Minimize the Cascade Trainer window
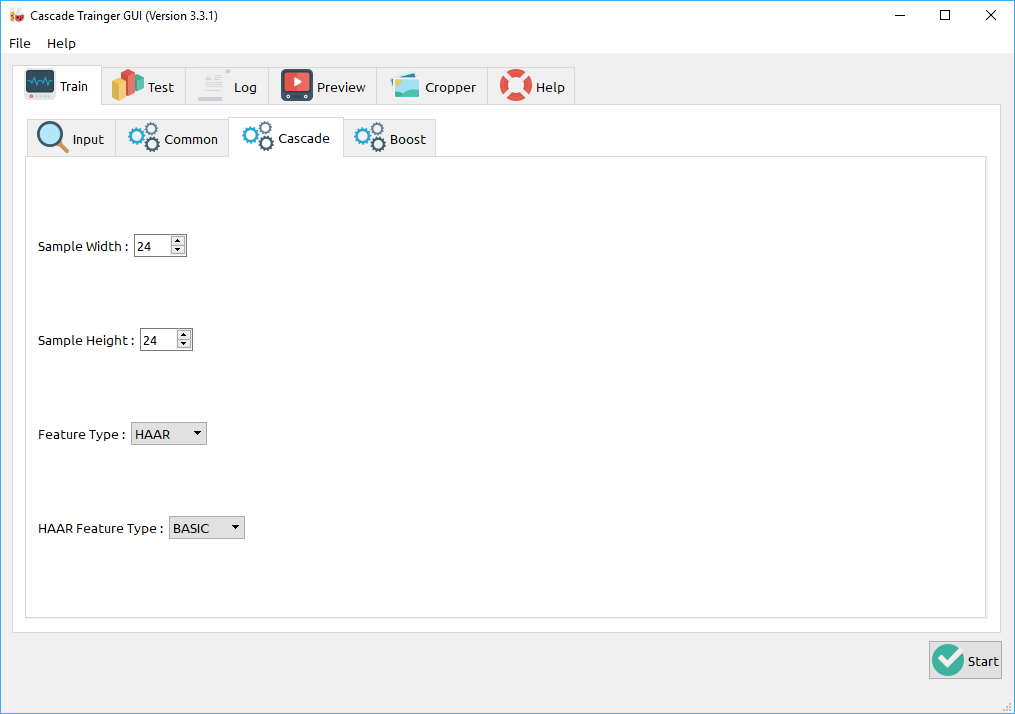 tap(900, 15)
